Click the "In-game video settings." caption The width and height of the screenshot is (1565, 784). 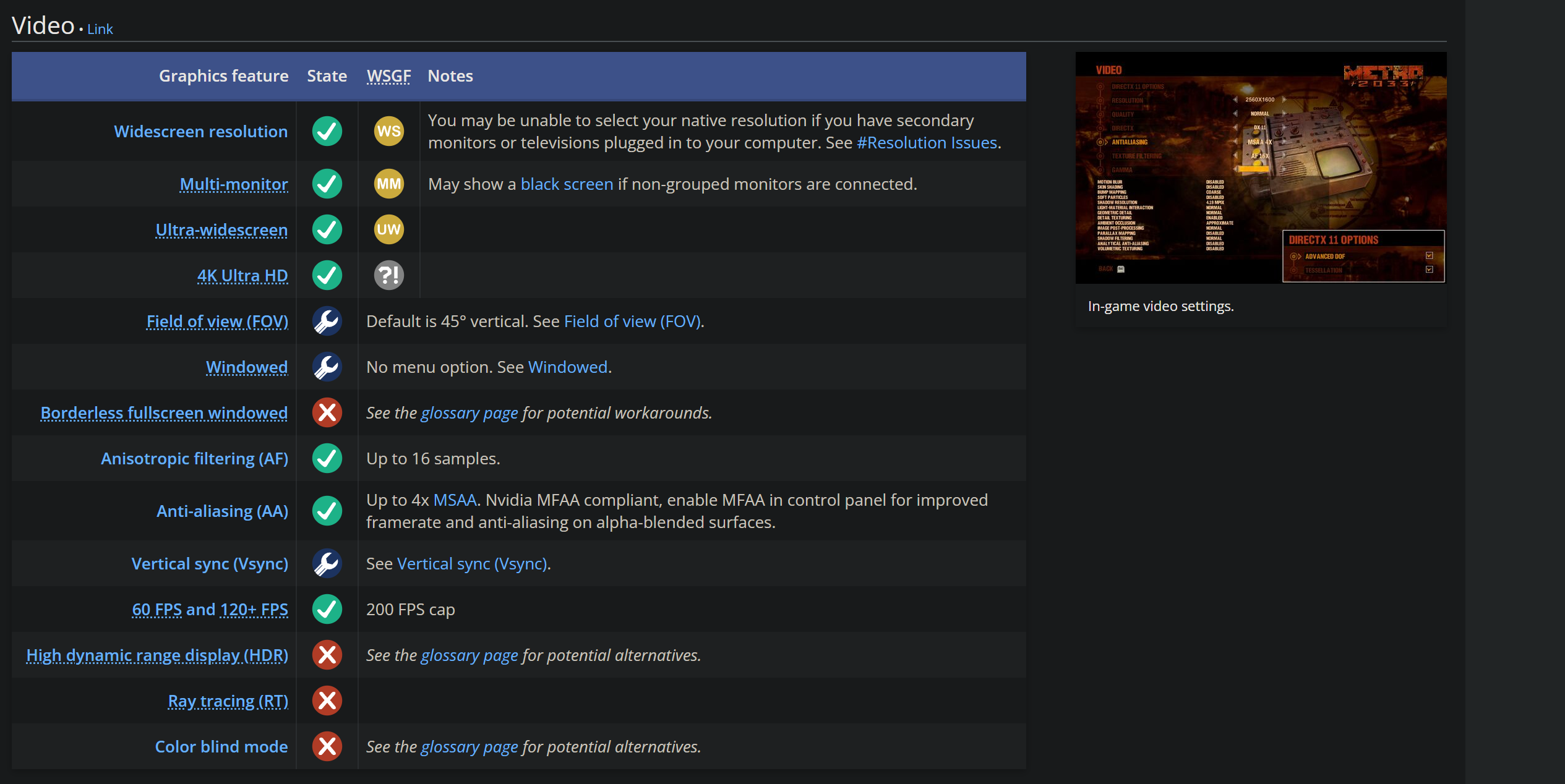1160,306
